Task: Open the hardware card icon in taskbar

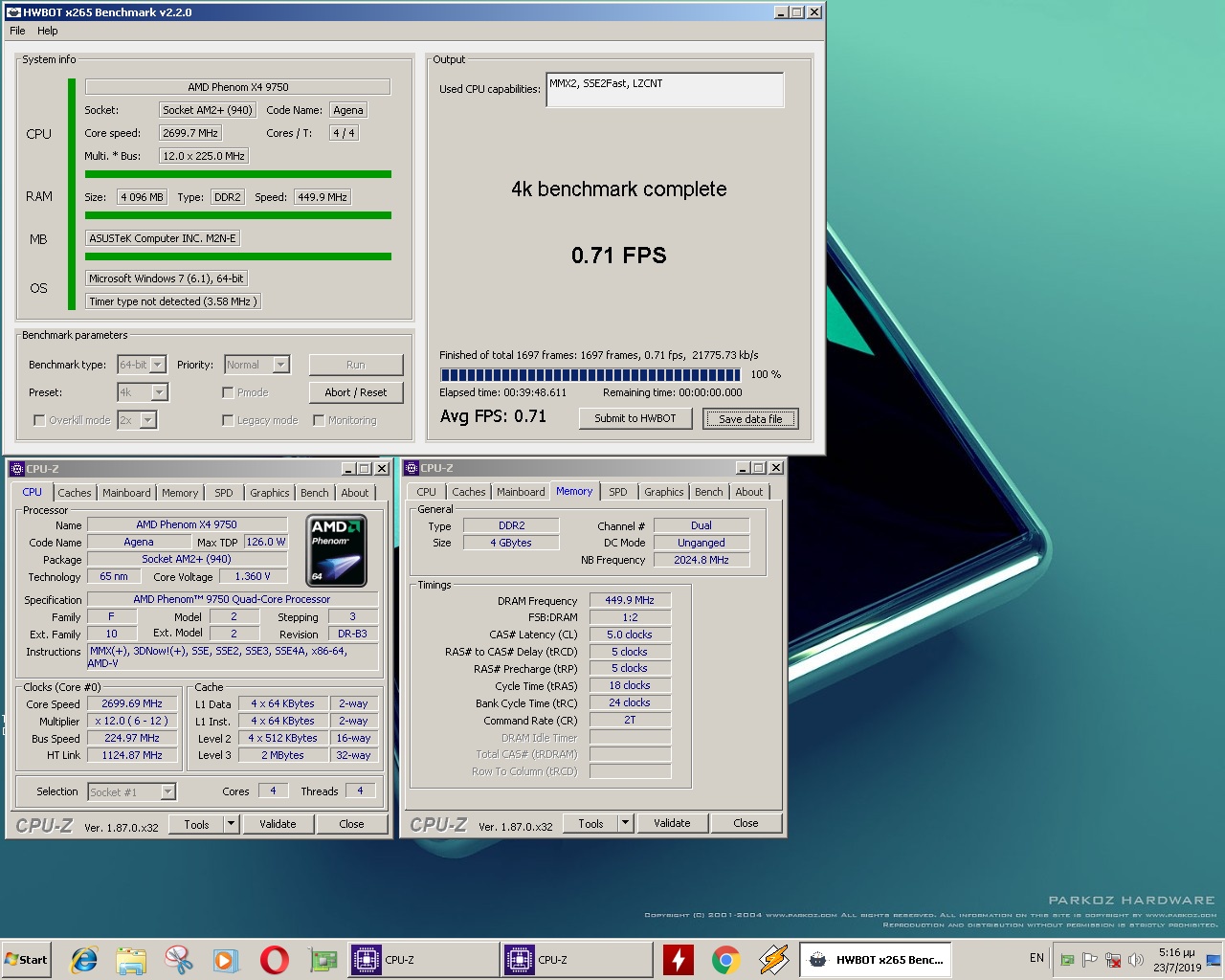Action: coord(323,959)
